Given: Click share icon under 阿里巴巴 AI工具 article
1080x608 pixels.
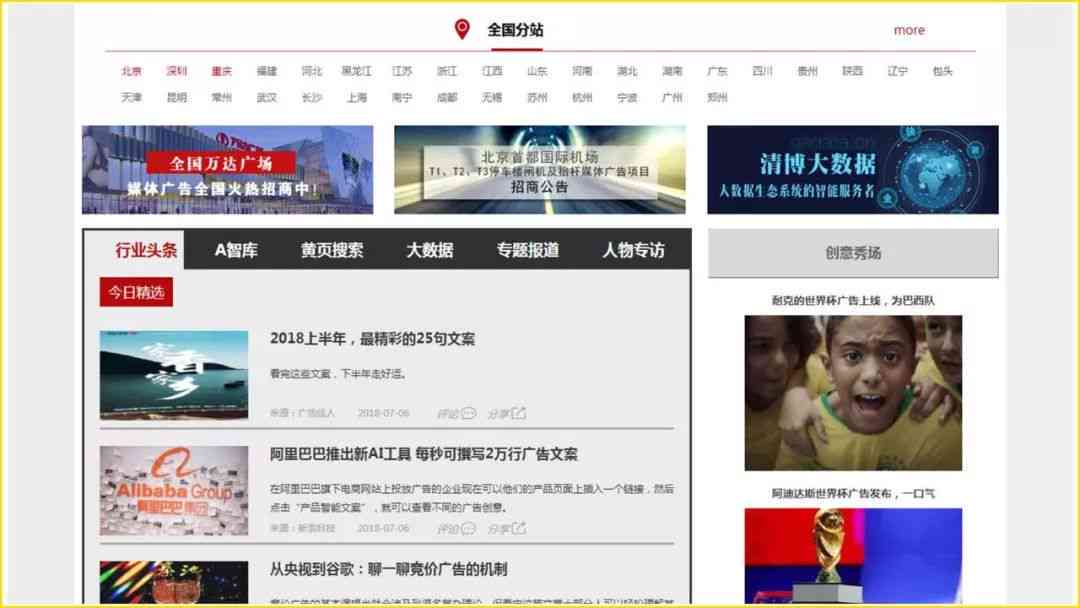Looking at the screenshot, I should coord(519,528).
